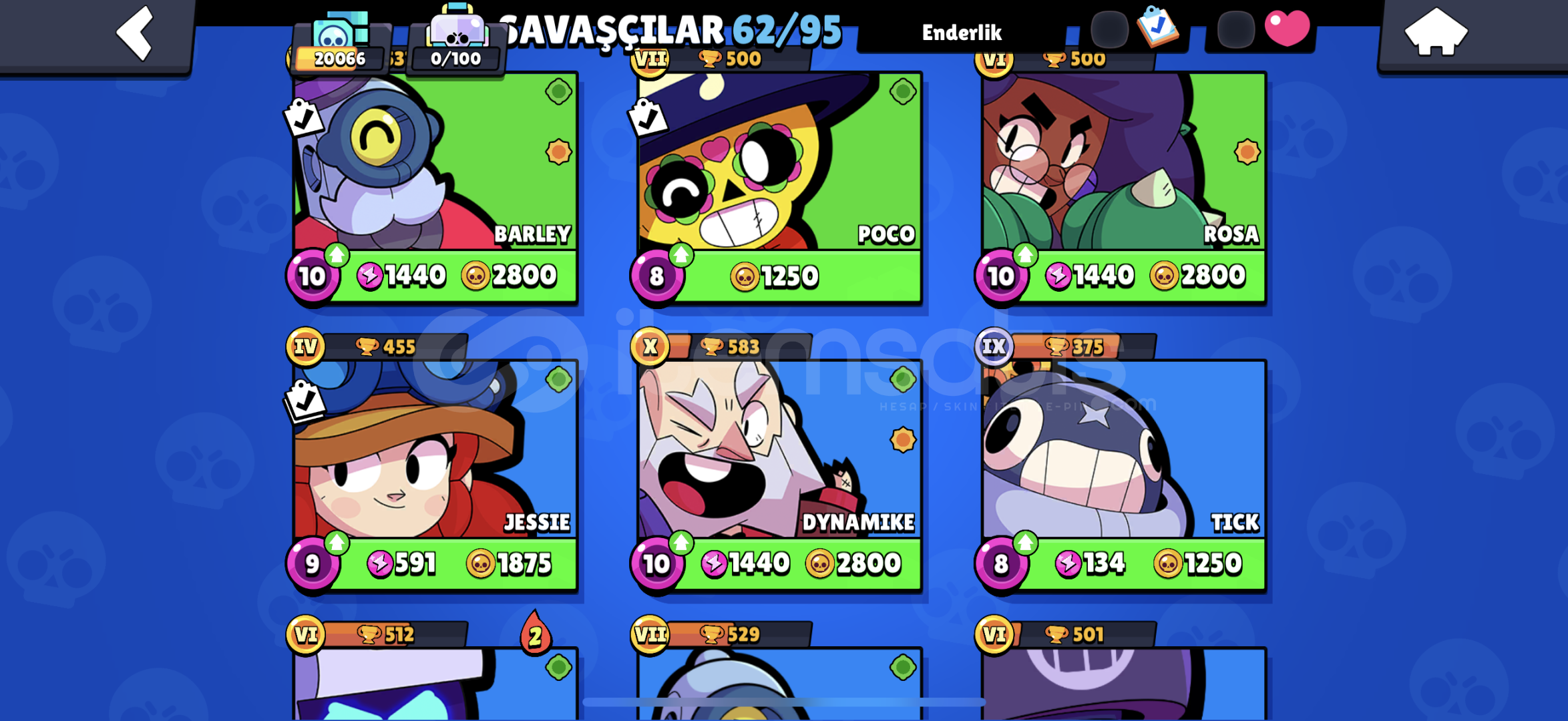Open the home screen via house icon
Screen dimensions: 1568x721
1436,32
